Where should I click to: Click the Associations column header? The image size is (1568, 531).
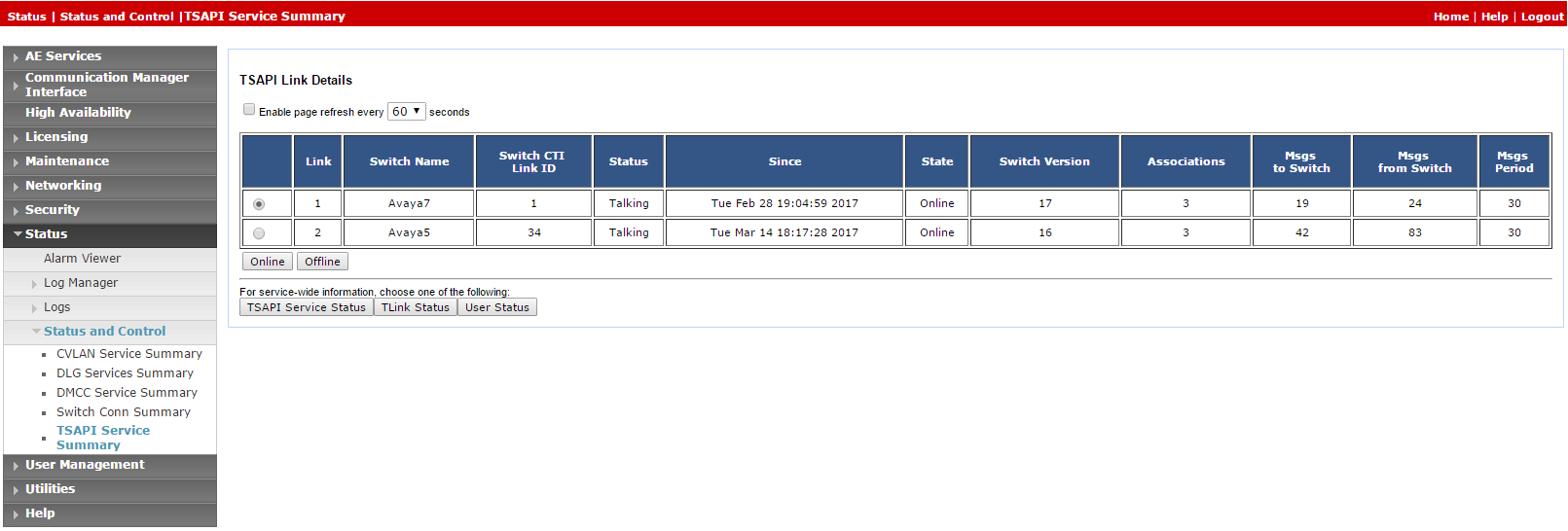(x=1185, y=161)
